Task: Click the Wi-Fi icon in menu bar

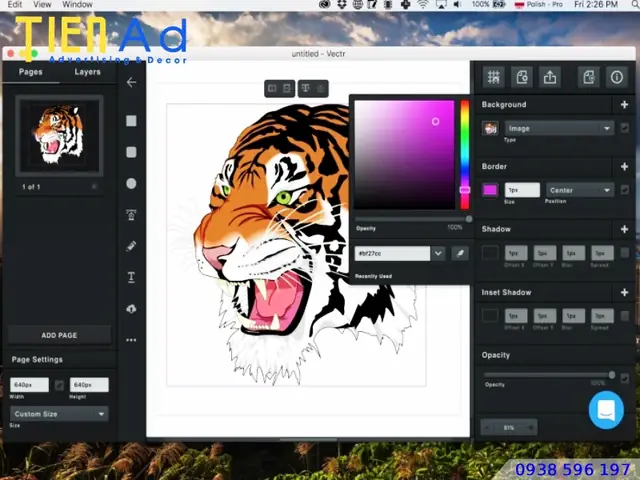Action: click(423, 4)
